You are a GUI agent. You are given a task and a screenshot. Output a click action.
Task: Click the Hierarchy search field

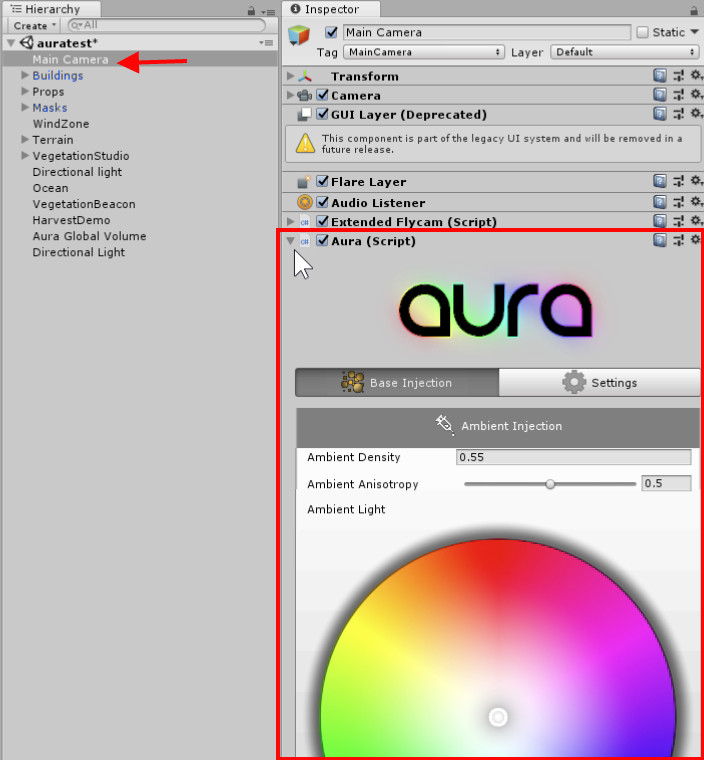tap(167, 25)
